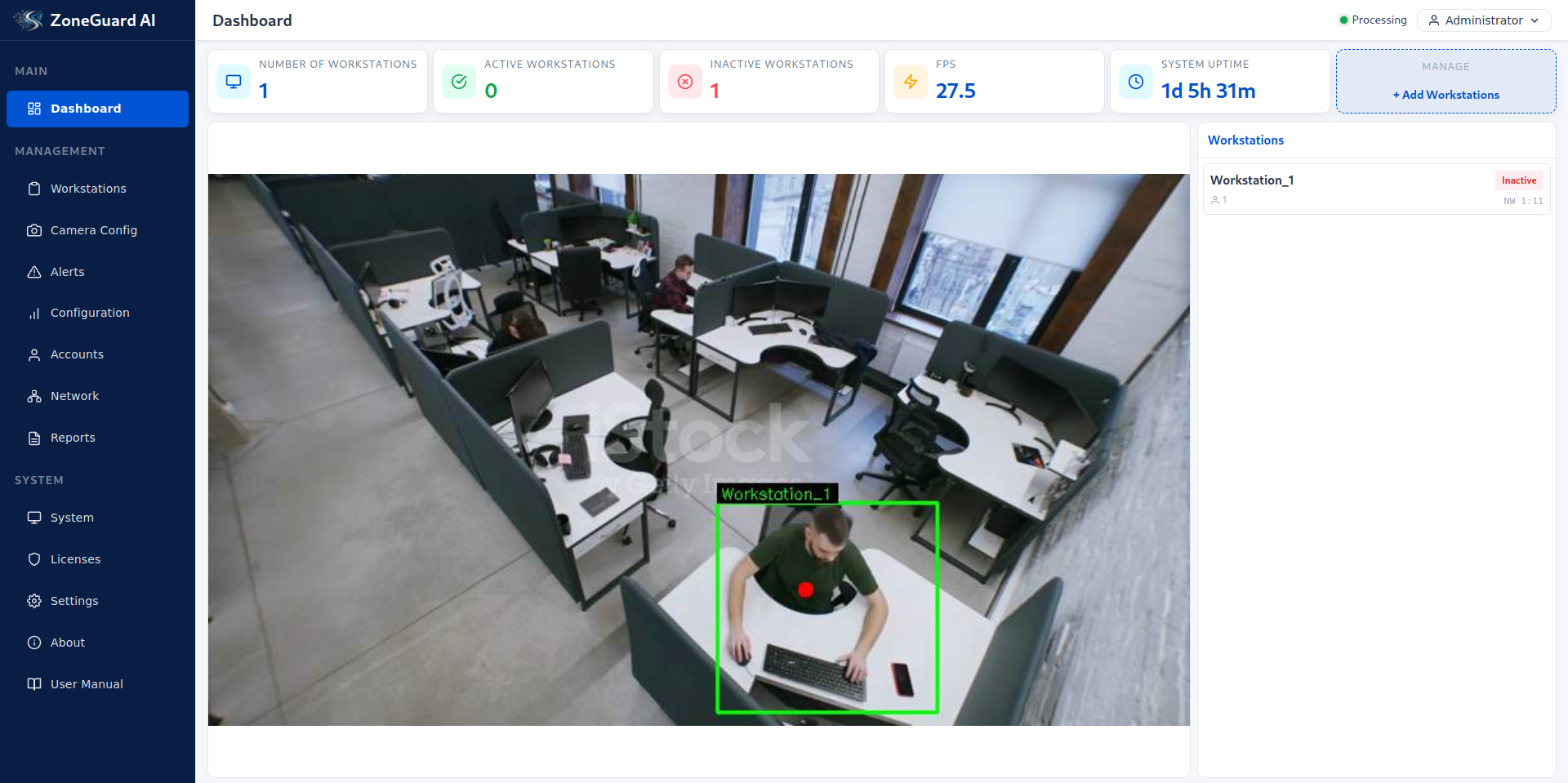This screenshot has width=1568, height=783.
Task: Click the Processing status indicator
Action: click(1373, 20)
